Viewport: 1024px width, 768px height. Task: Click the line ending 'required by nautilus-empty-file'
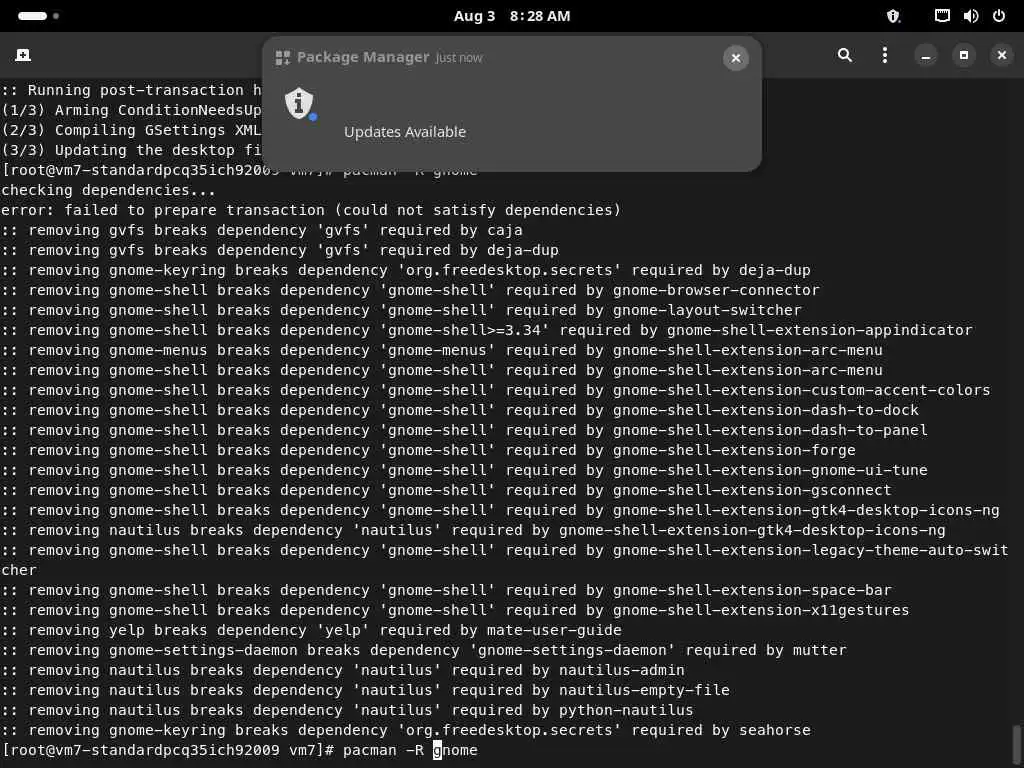click(365, 690)
